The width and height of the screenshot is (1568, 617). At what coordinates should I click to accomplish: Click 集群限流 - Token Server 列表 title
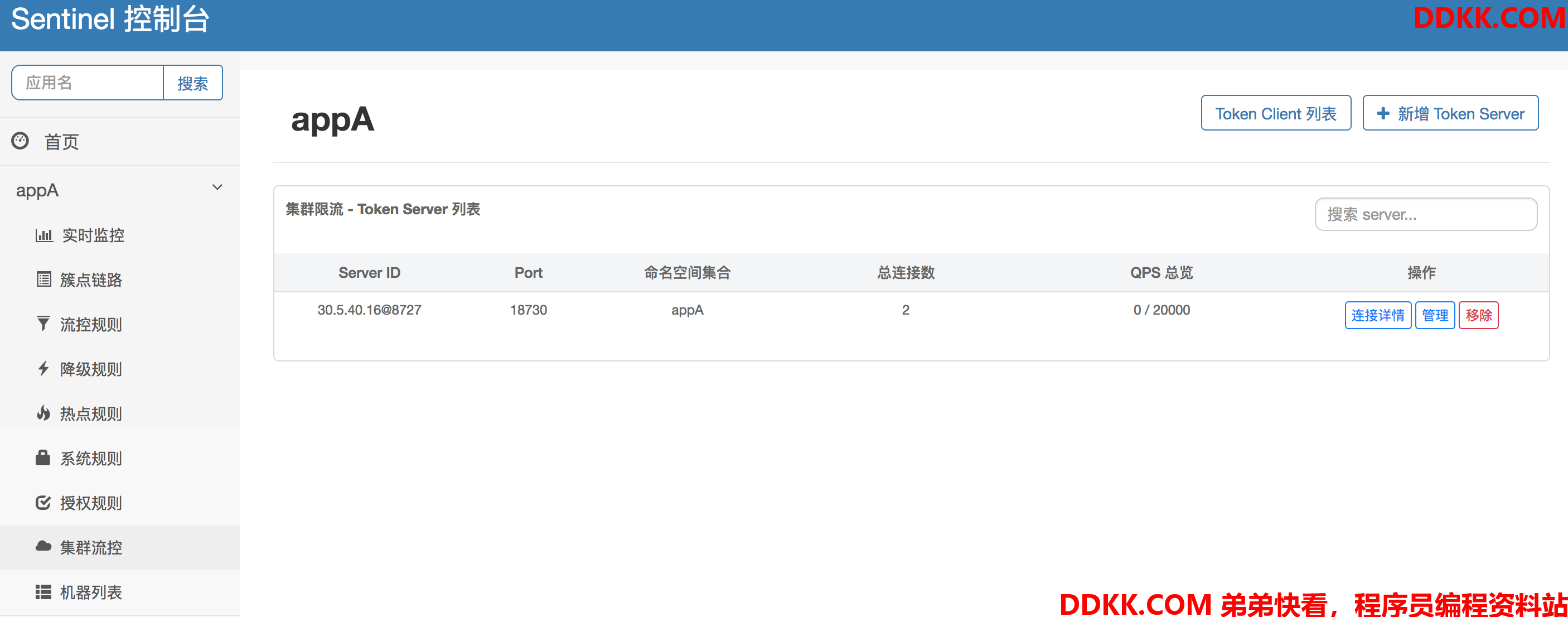(383, 210)
